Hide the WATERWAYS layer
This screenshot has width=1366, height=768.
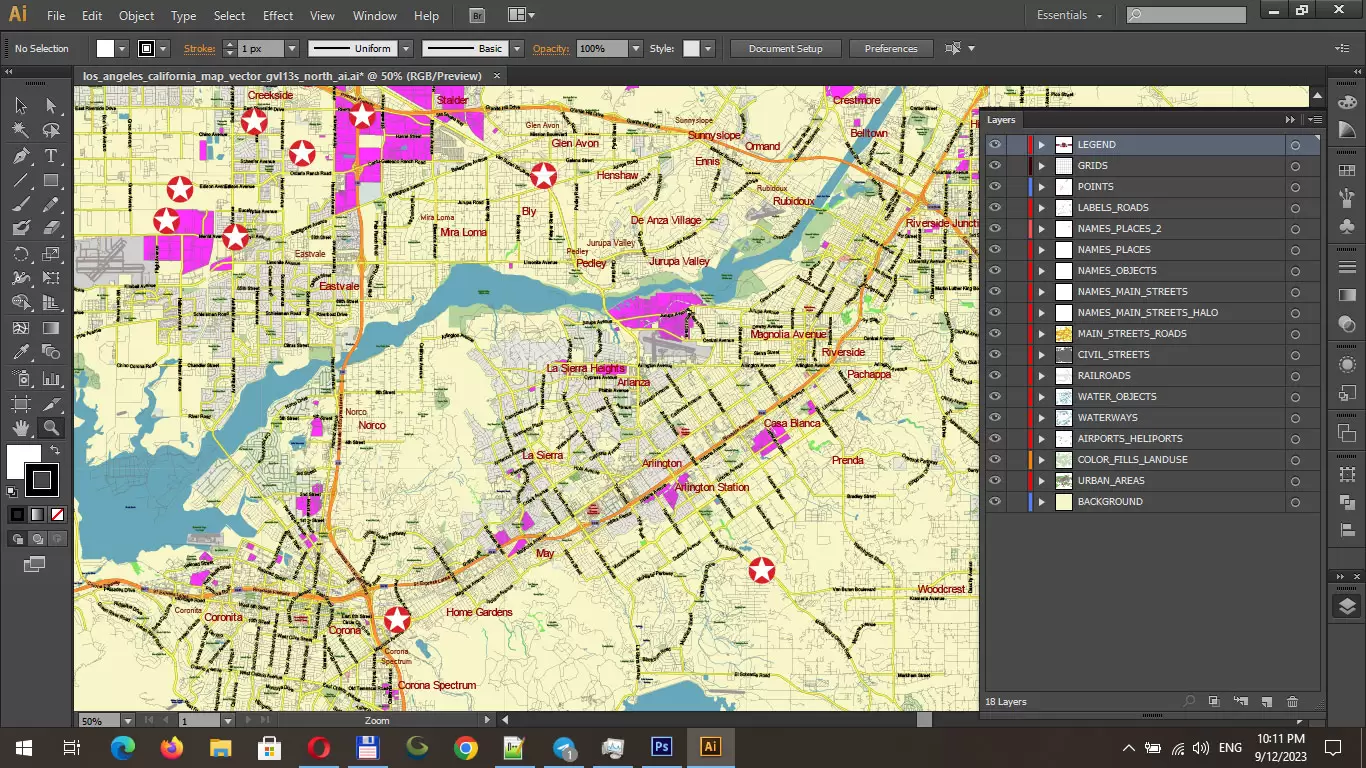click(x=995, y=418)
